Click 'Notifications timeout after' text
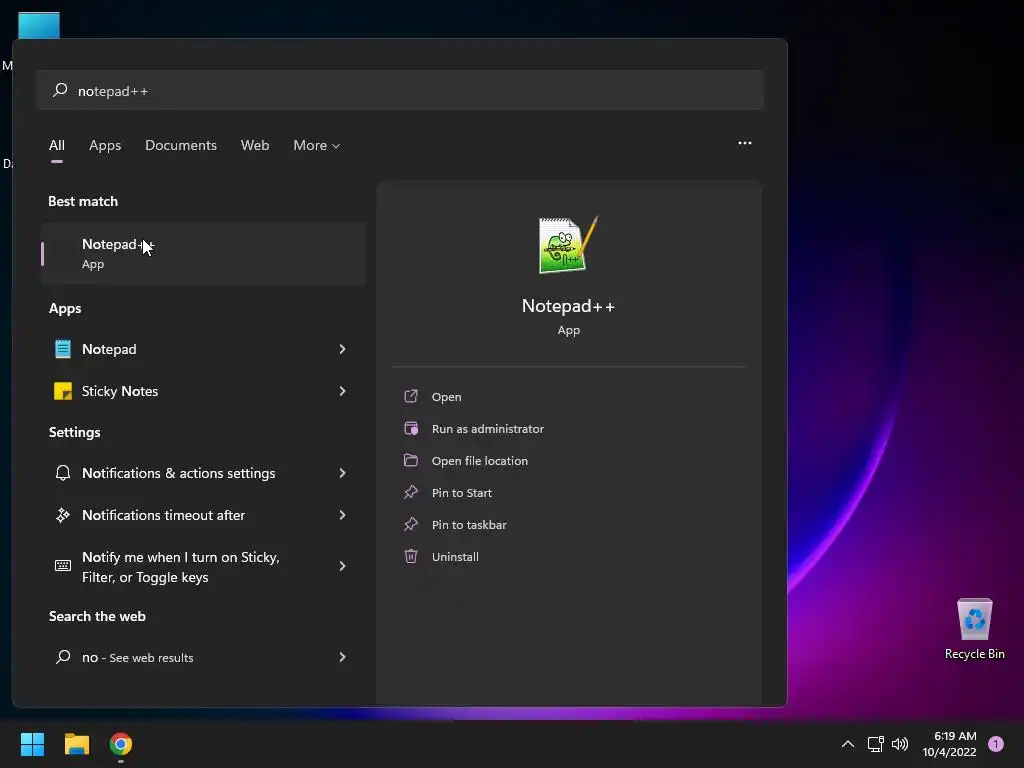 [x=163, y=515]
